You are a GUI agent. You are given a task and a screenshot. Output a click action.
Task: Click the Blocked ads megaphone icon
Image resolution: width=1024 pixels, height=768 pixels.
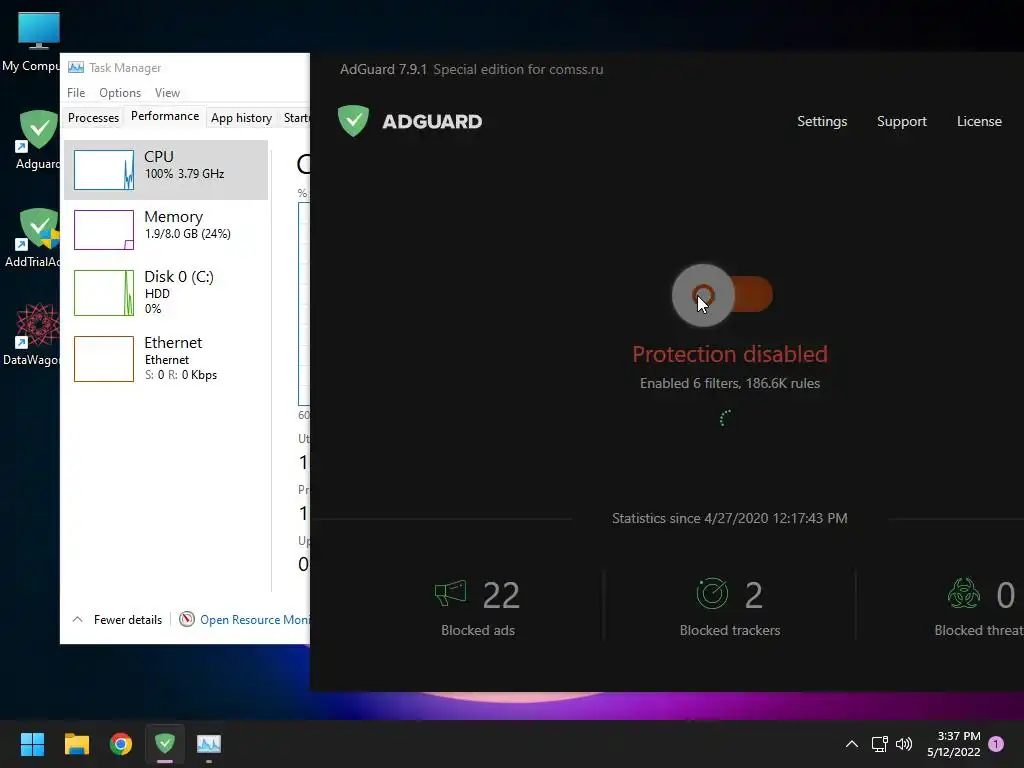pyautogui.click(x=451, y=594)
